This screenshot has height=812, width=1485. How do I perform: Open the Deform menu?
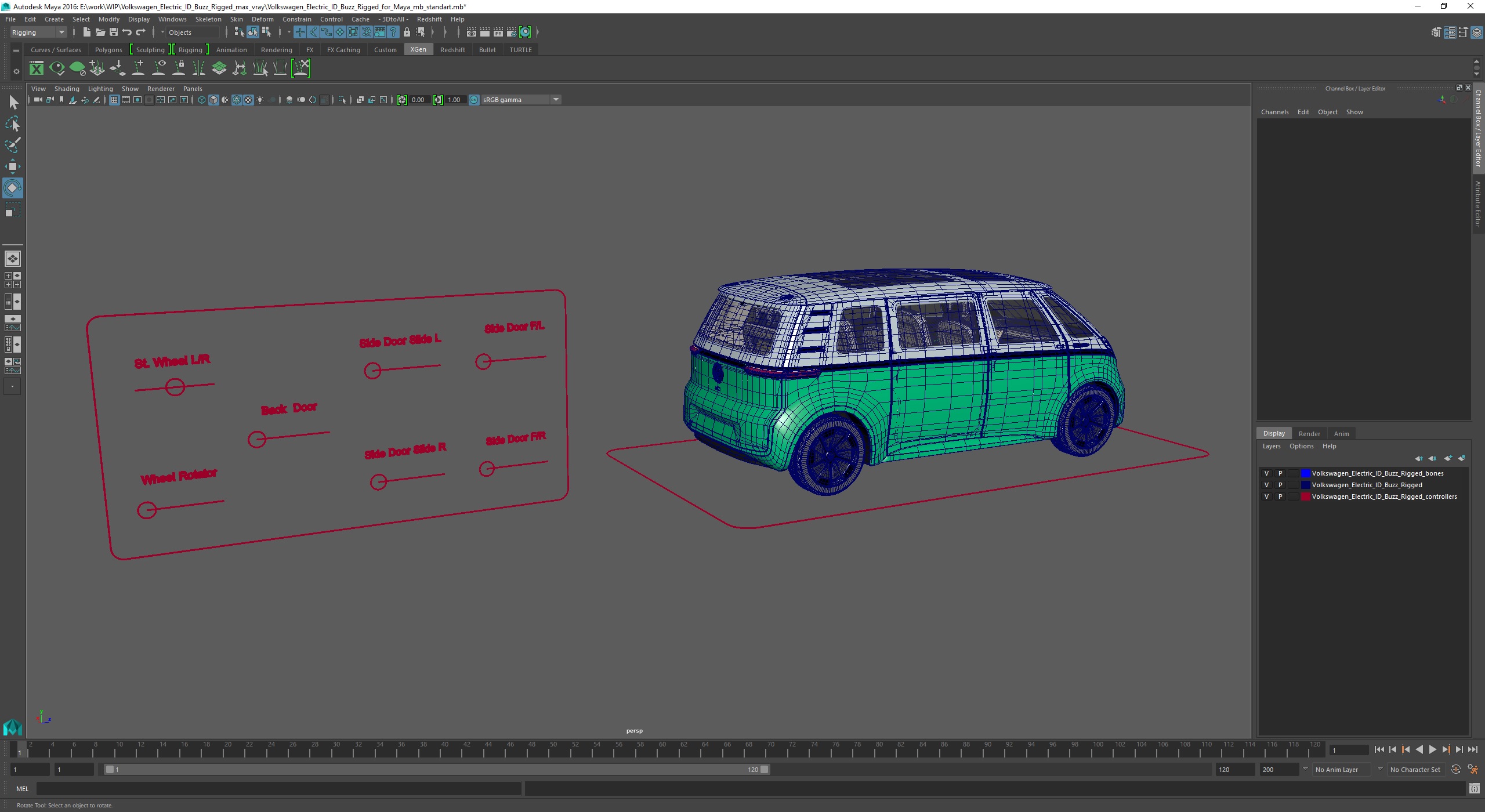(x=262, y=19)
